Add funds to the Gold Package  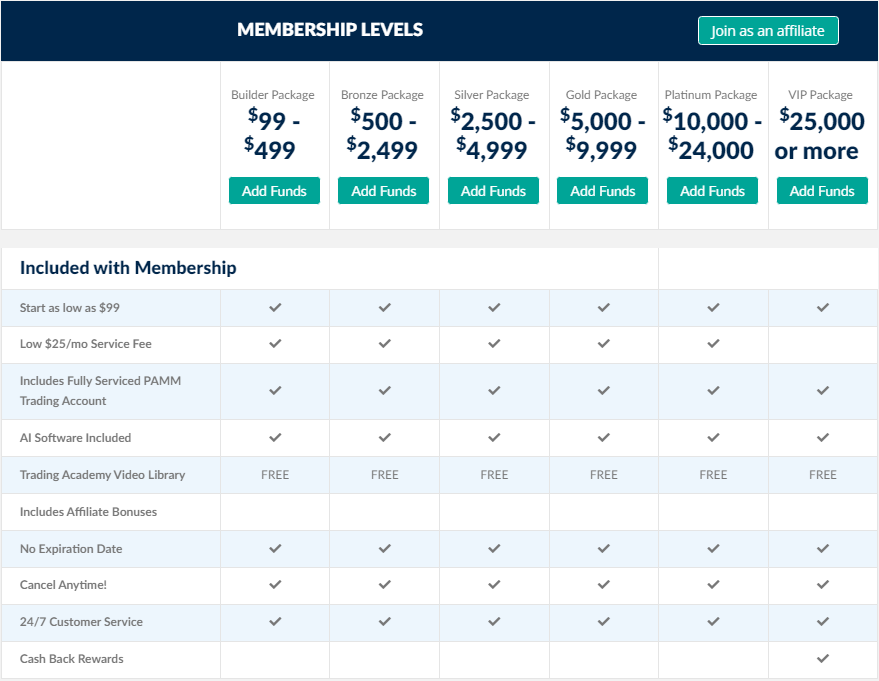point(603,191)
